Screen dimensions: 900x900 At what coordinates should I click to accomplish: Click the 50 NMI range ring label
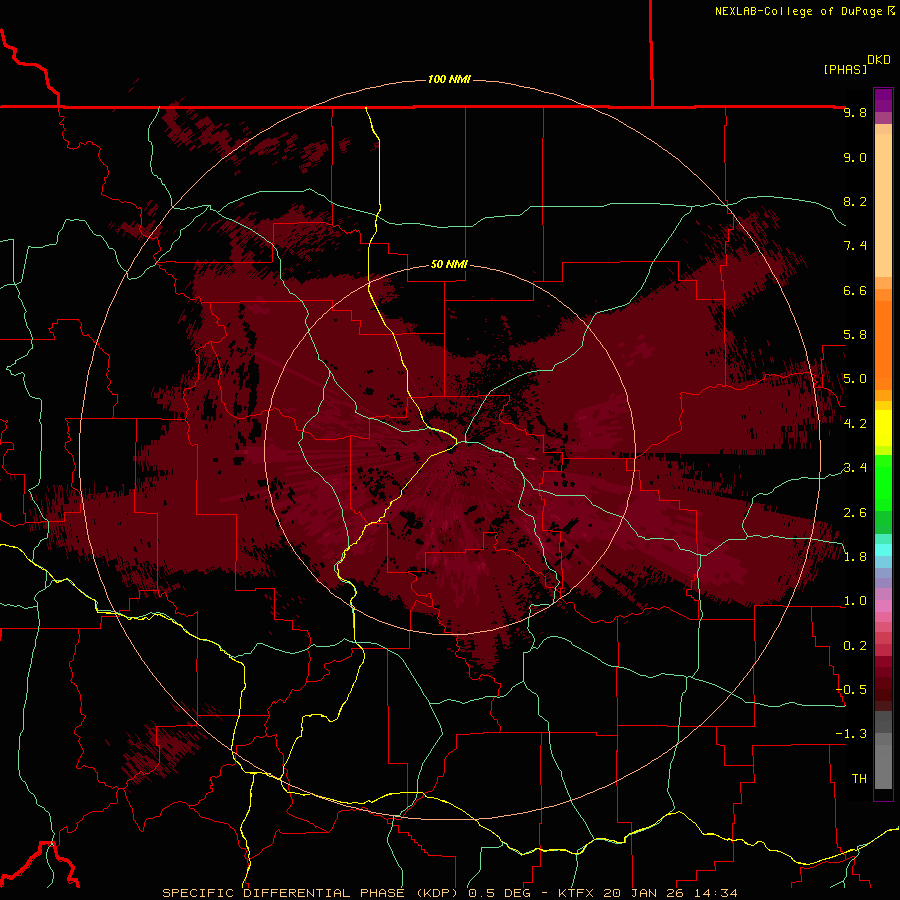coord(449,265)
